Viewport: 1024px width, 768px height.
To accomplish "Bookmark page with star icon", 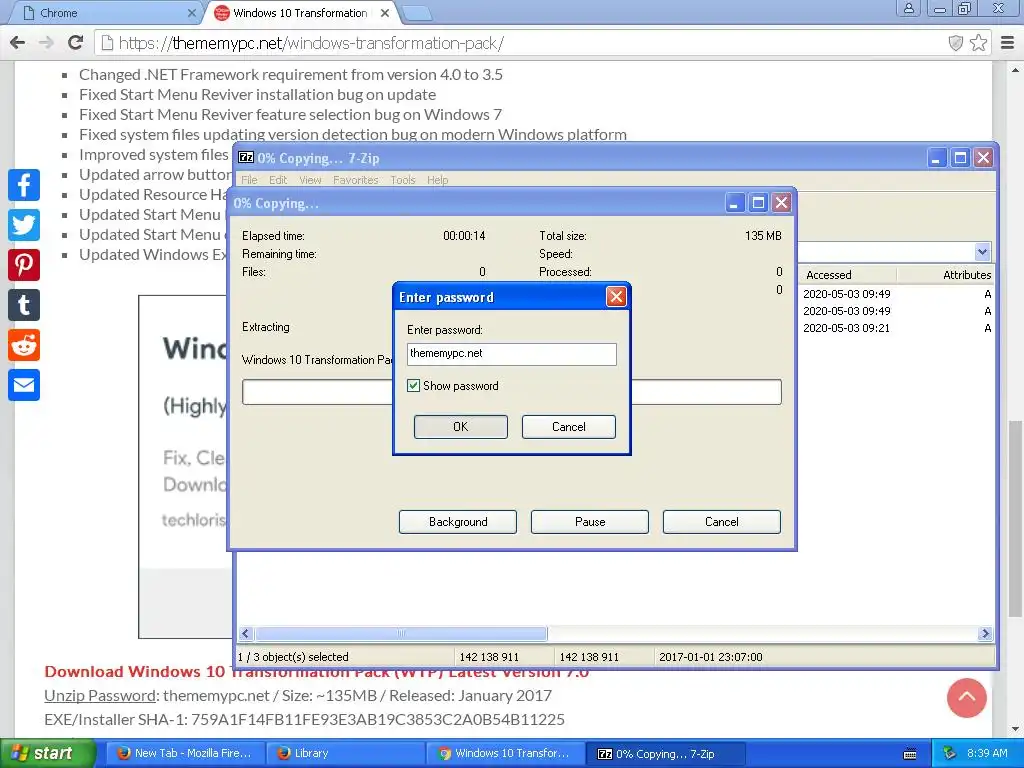I will [x=978, y=43].
